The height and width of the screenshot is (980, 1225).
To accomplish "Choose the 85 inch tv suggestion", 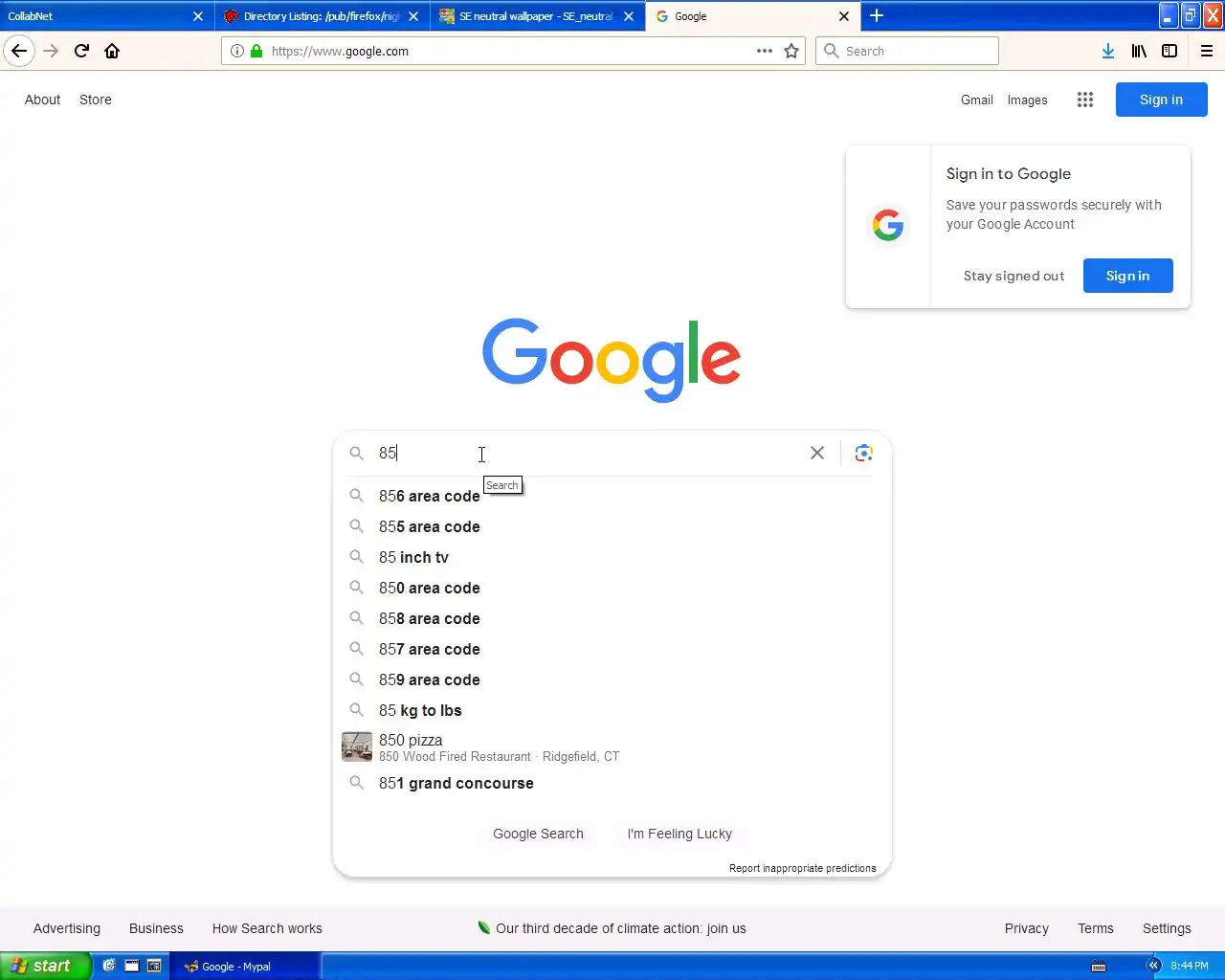I will coord(612,557).
